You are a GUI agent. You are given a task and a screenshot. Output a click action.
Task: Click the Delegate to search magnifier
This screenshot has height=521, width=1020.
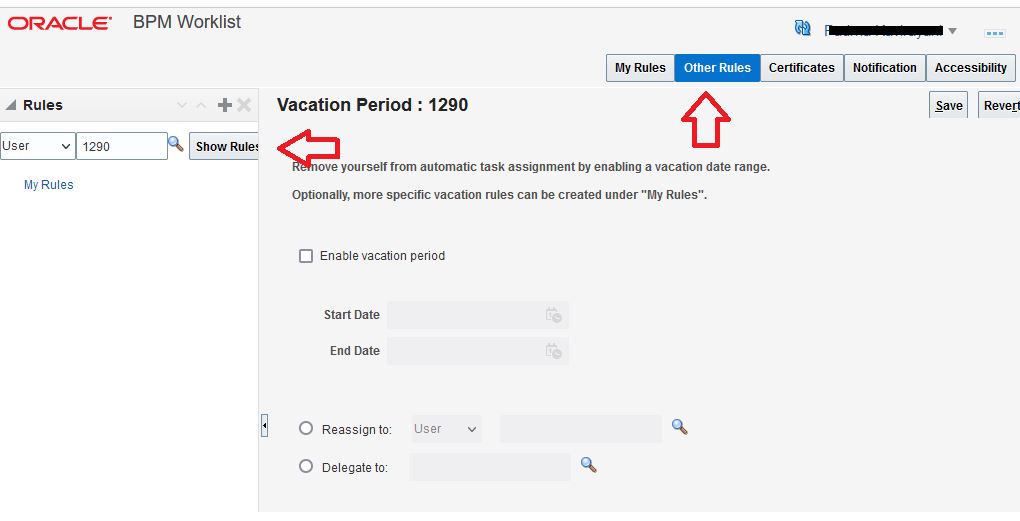(x=589, y=465)
